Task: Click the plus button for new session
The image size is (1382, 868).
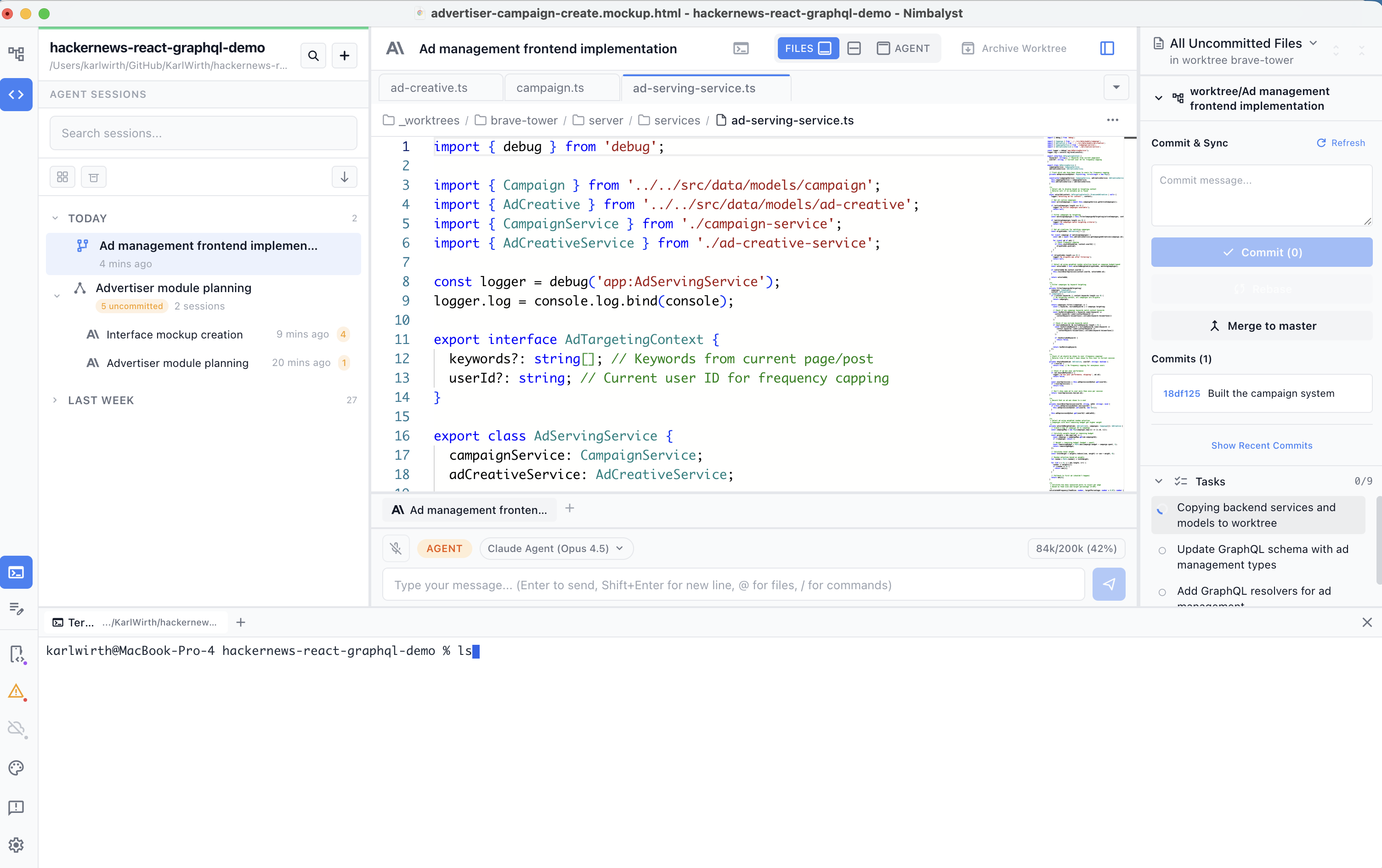Action: point(345,56)
